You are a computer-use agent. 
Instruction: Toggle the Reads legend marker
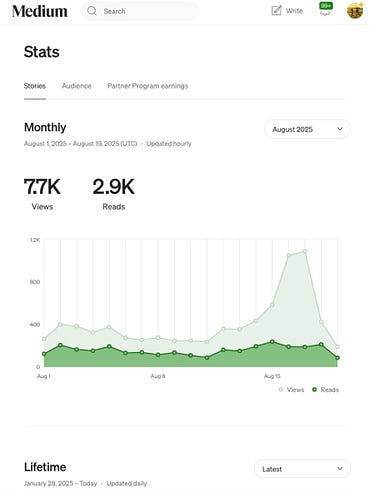314,390
